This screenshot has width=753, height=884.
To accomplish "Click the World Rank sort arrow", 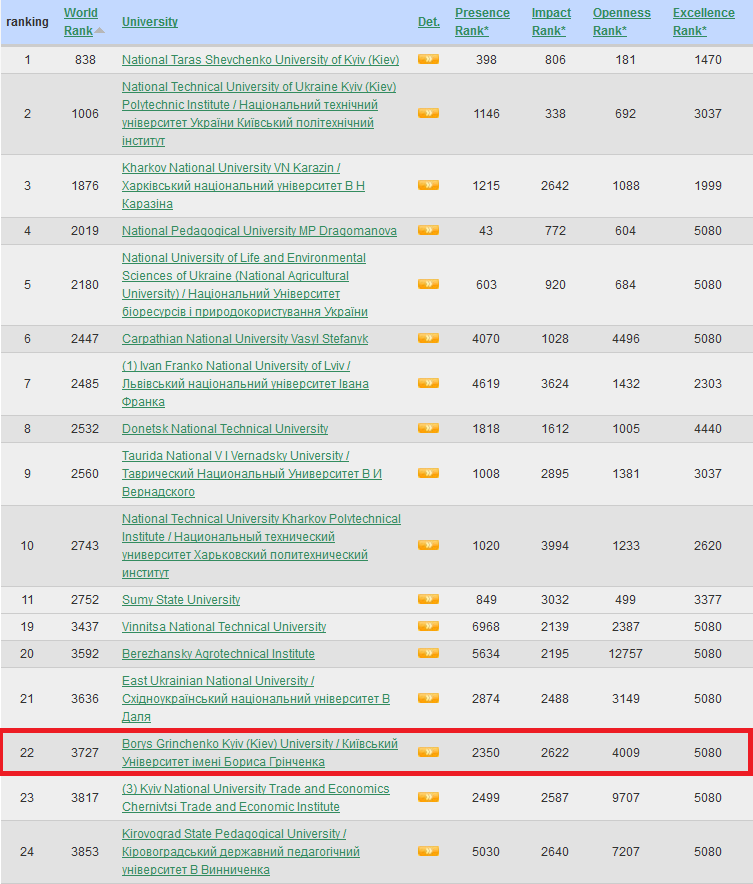I will tap(100, 30).
